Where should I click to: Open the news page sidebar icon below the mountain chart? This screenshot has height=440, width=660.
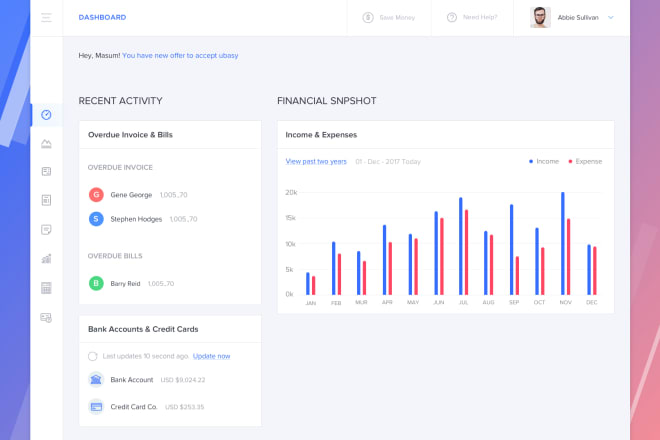click(46, 171)
